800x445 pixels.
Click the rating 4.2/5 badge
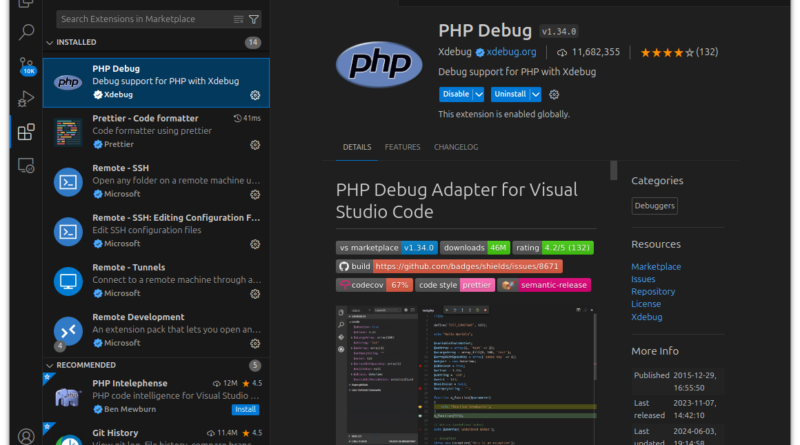553,248
